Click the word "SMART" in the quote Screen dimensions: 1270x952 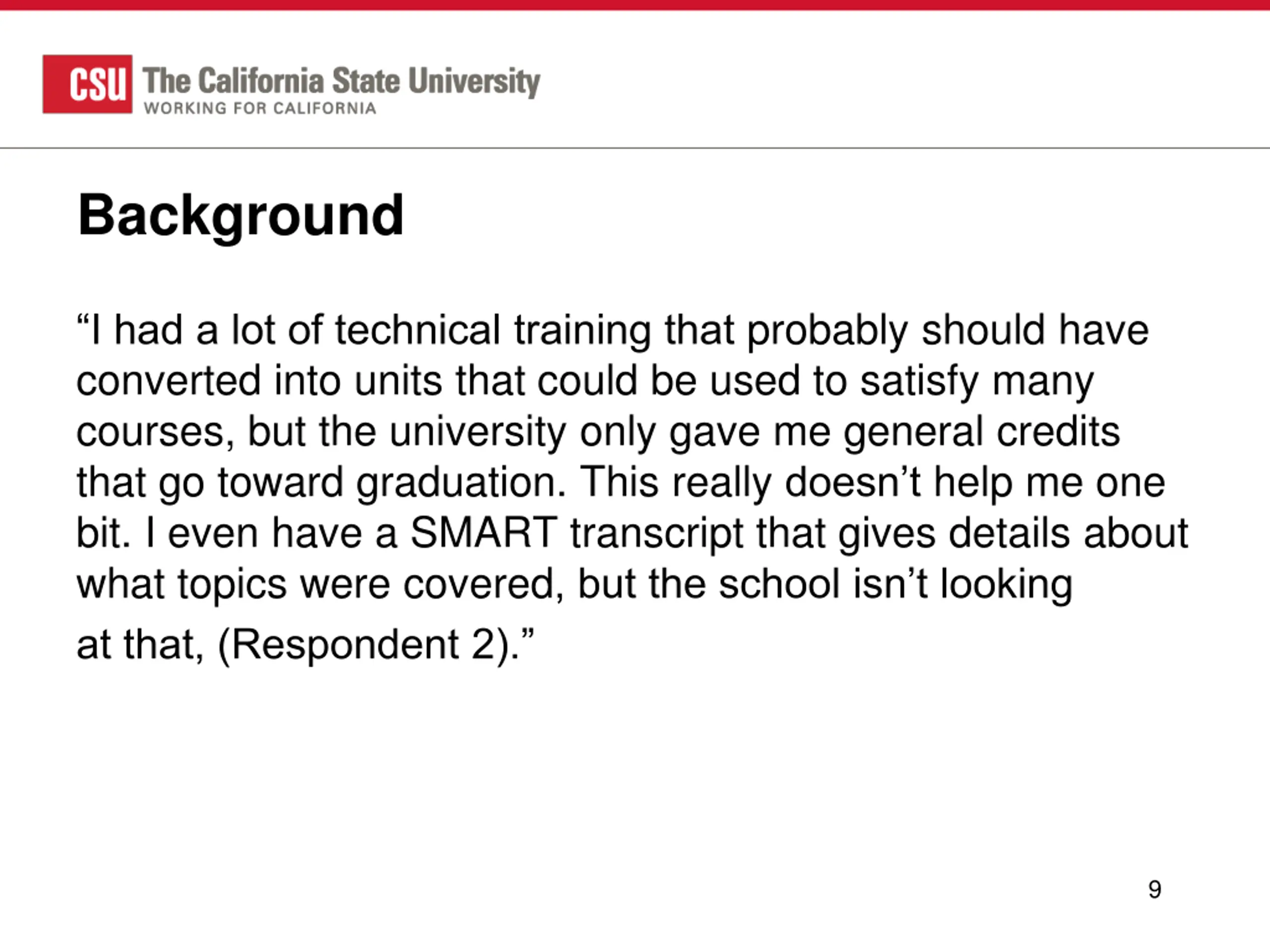pos(483,533)
